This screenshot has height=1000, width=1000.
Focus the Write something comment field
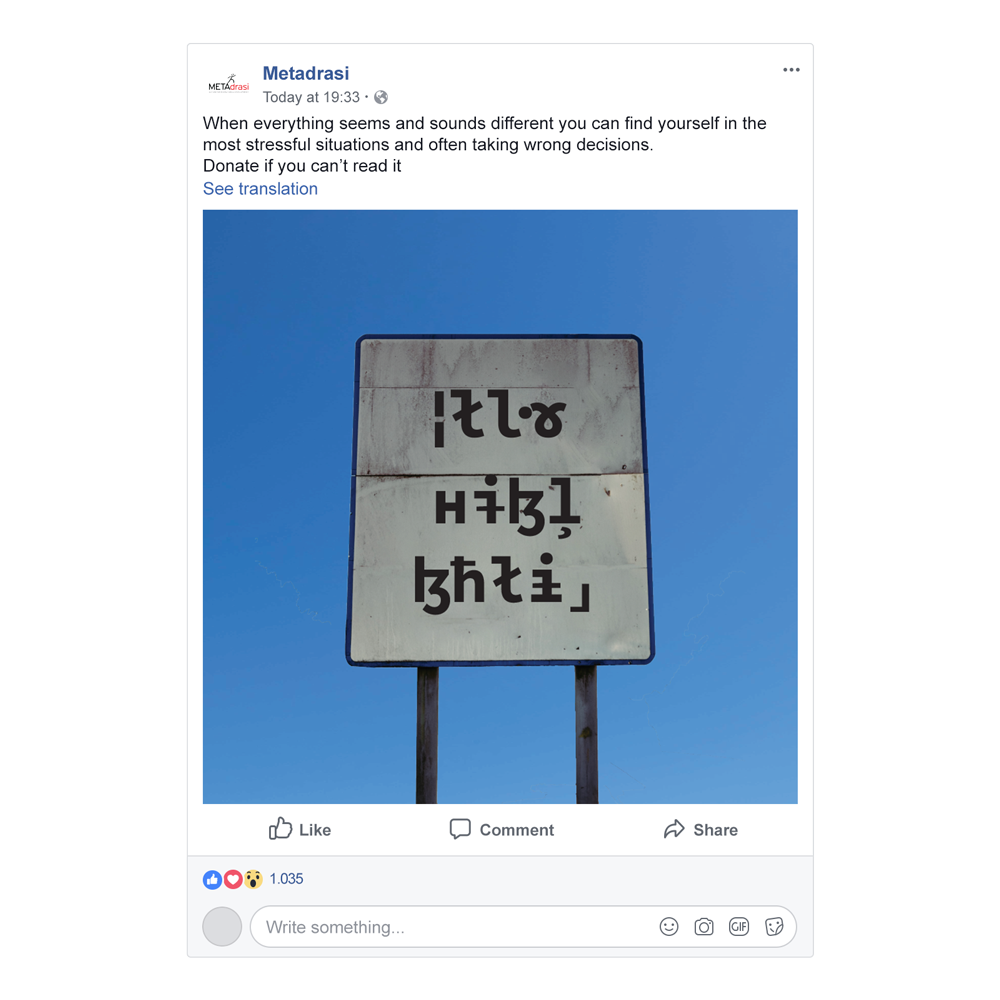coord(523,927)
